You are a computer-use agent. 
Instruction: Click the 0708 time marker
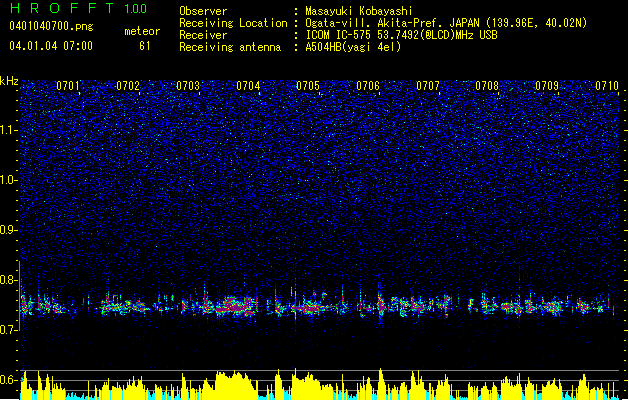coord(487,86)
